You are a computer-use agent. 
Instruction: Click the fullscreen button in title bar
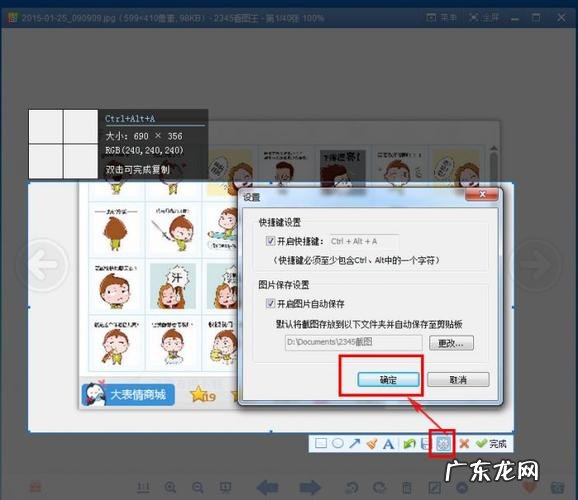click(484, 17)
